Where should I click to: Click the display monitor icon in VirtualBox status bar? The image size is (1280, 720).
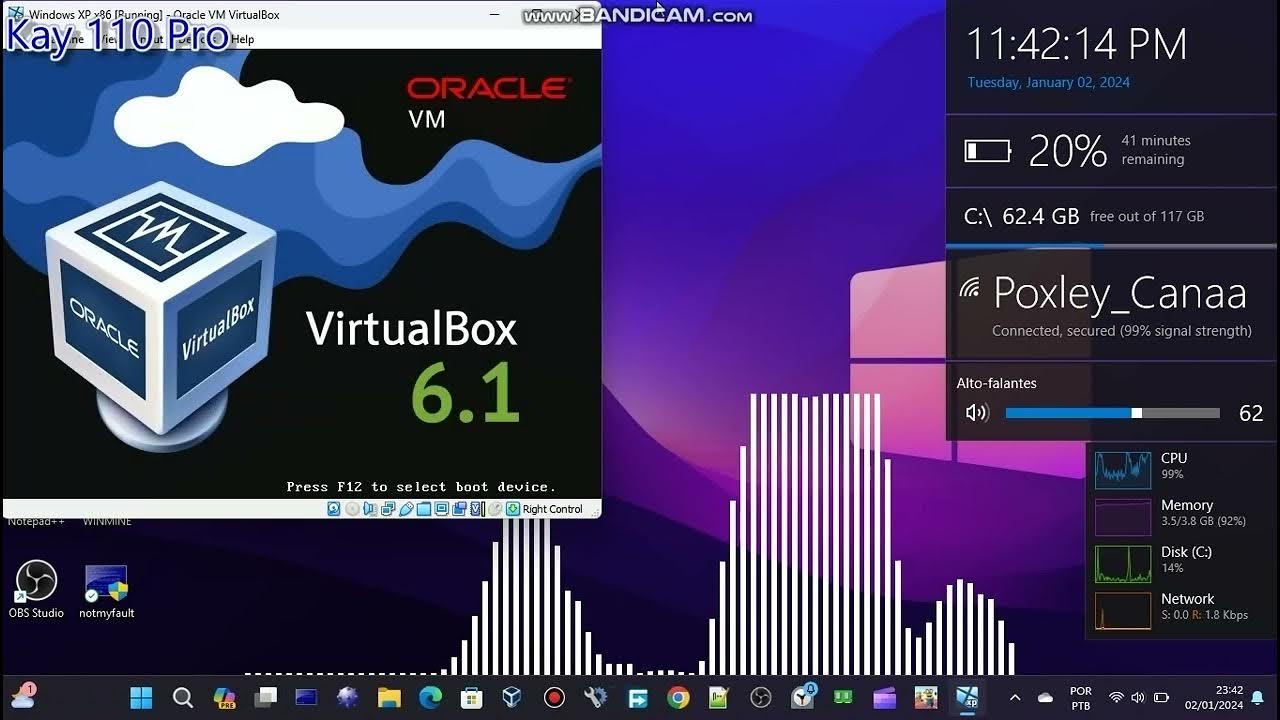tap(441, 509)
